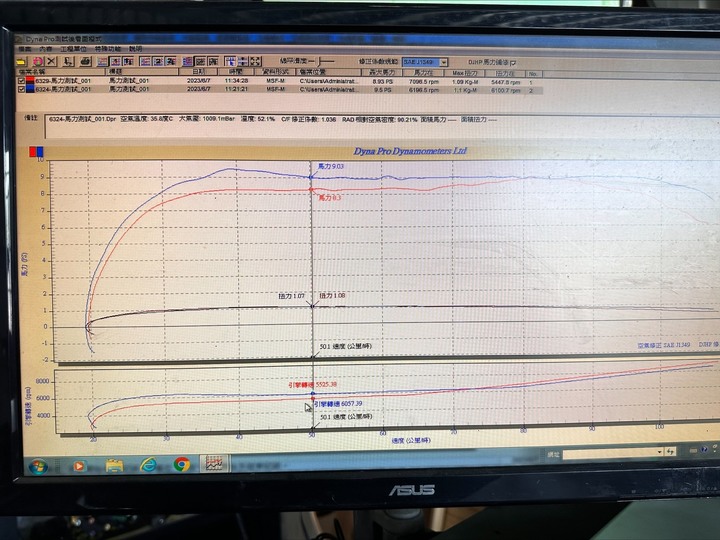Click the yellow open-folder toolbar icon
This screenshot has width=720, height=540.
click(21, 62)
